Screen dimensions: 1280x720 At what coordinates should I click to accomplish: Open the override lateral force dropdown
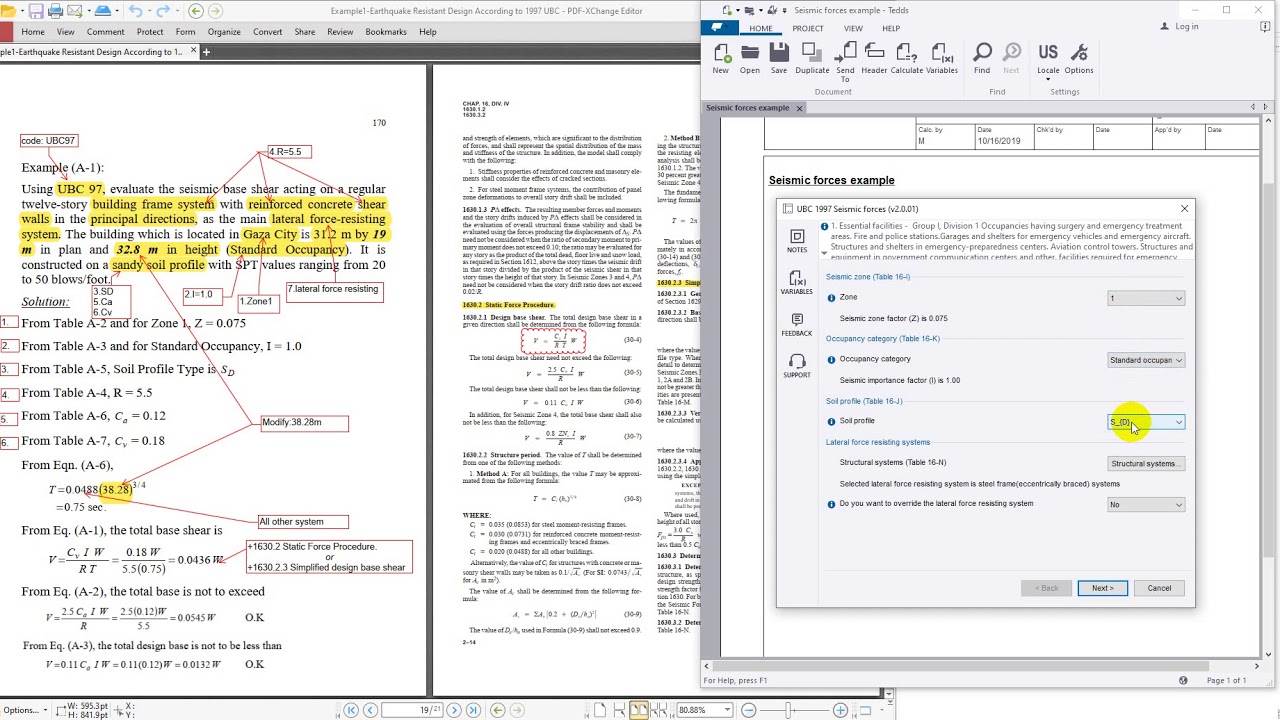(1146, 505)
